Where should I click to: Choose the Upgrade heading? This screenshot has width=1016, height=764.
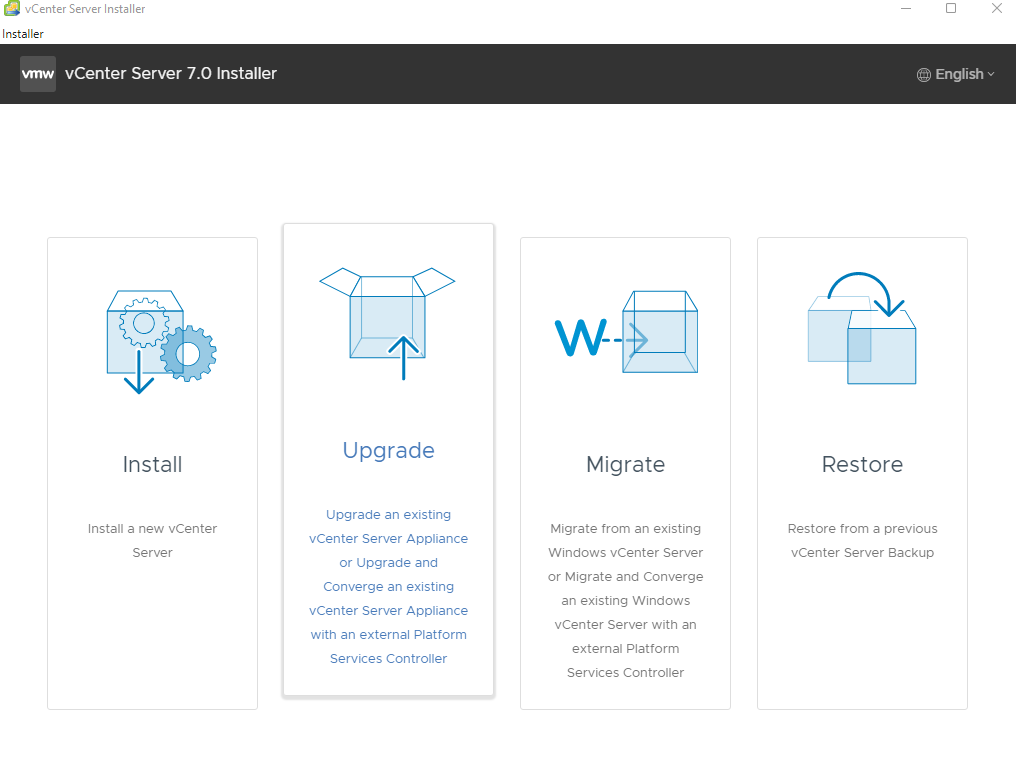pyautogui.click(x=388, y=451)
